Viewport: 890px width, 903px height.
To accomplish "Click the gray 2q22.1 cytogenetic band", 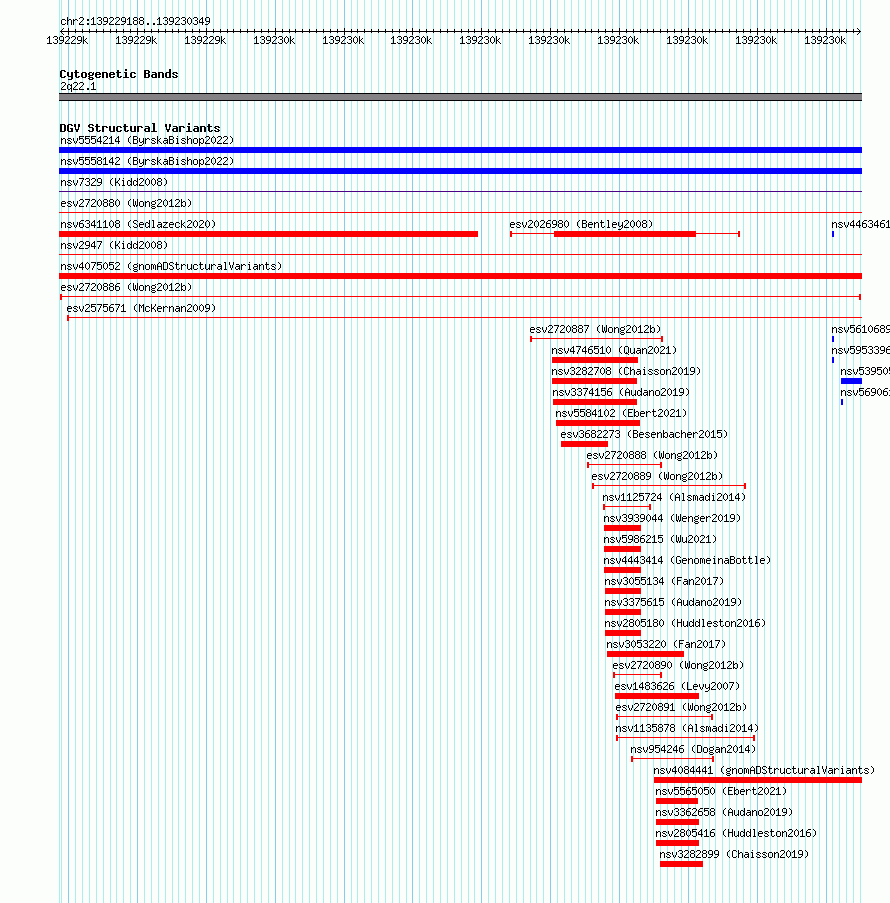I will point(460,97).
